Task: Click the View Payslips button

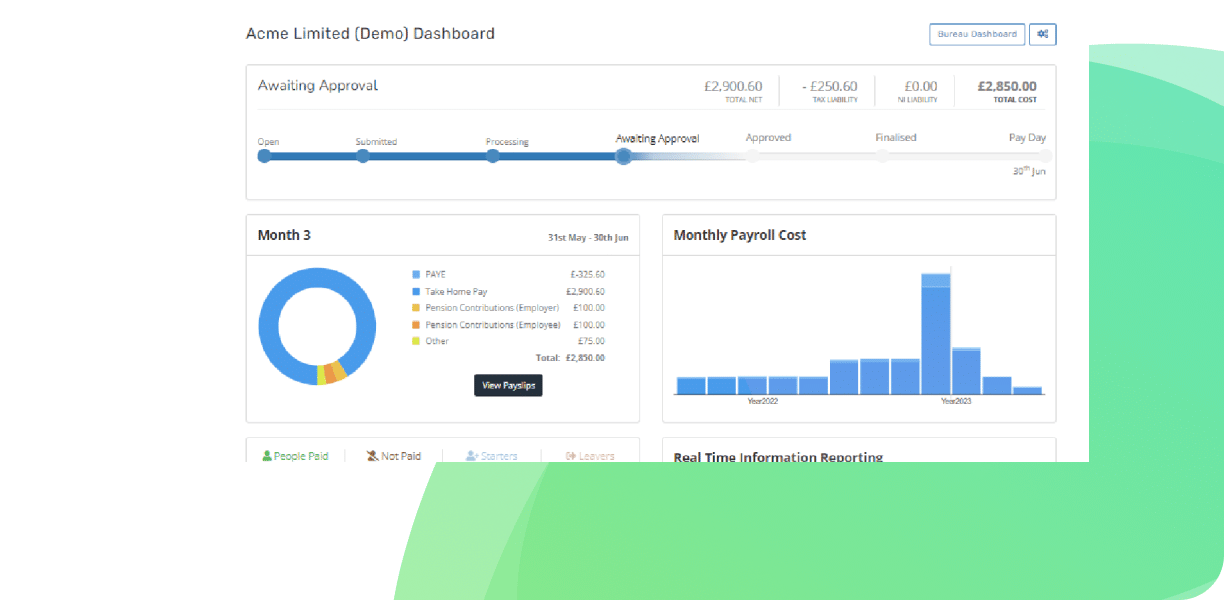Action: [x=508, y=385]
